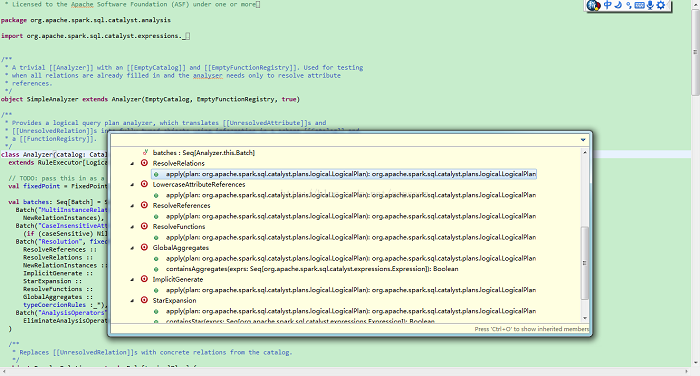Toggle punctuation mode on IME bar
The image size is (700, 376).
(629, 5)
